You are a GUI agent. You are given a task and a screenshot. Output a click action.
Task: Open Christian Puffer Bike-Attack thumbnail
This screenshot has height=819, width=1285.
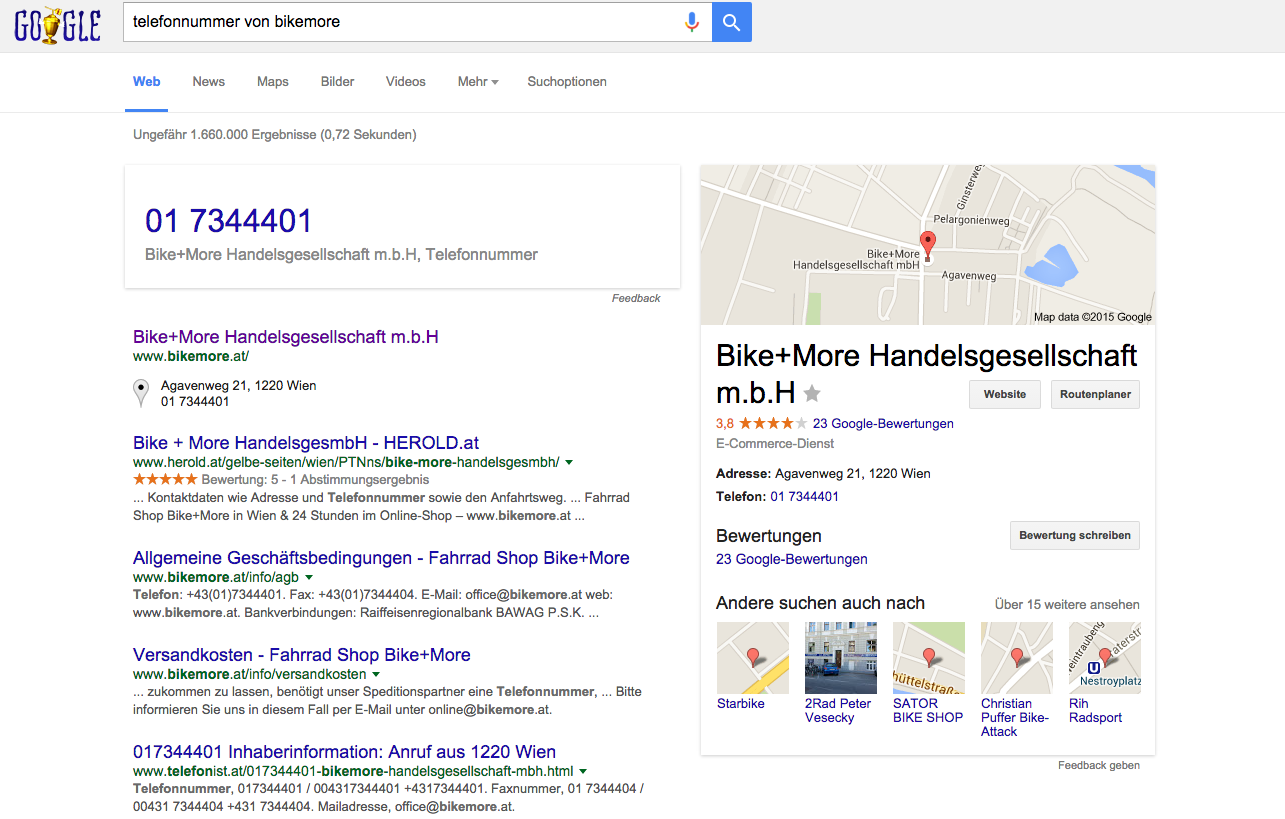[1017, 658]
